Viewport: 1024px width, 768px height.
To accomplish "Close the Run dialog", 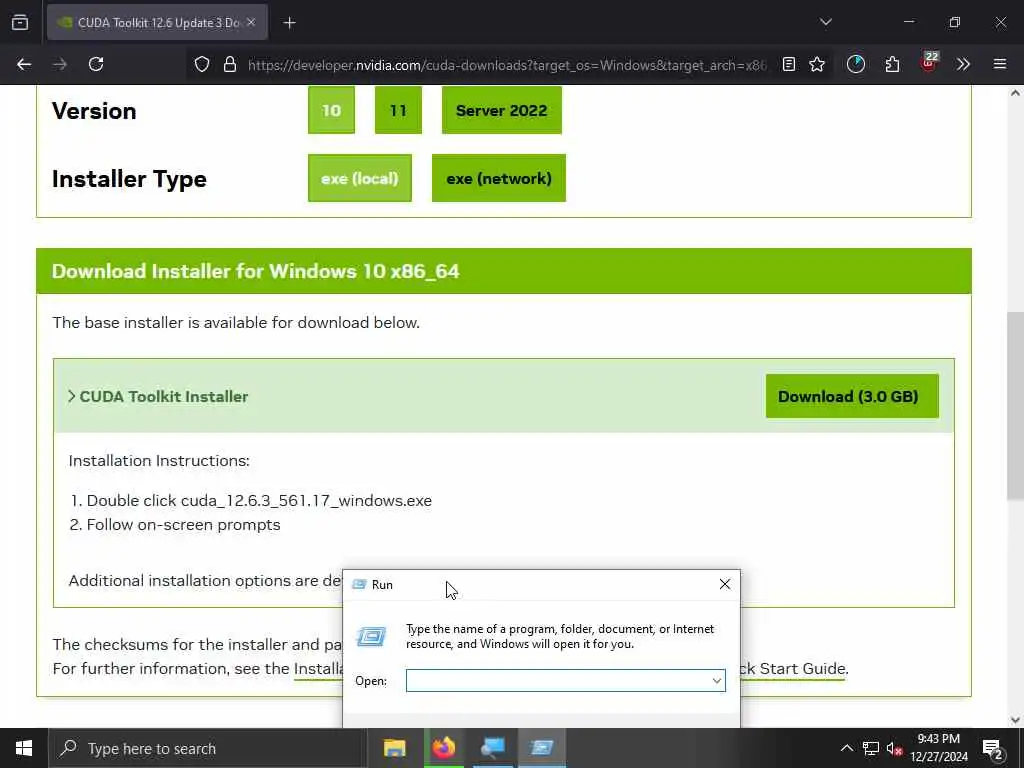I will (x=724, y=584).
